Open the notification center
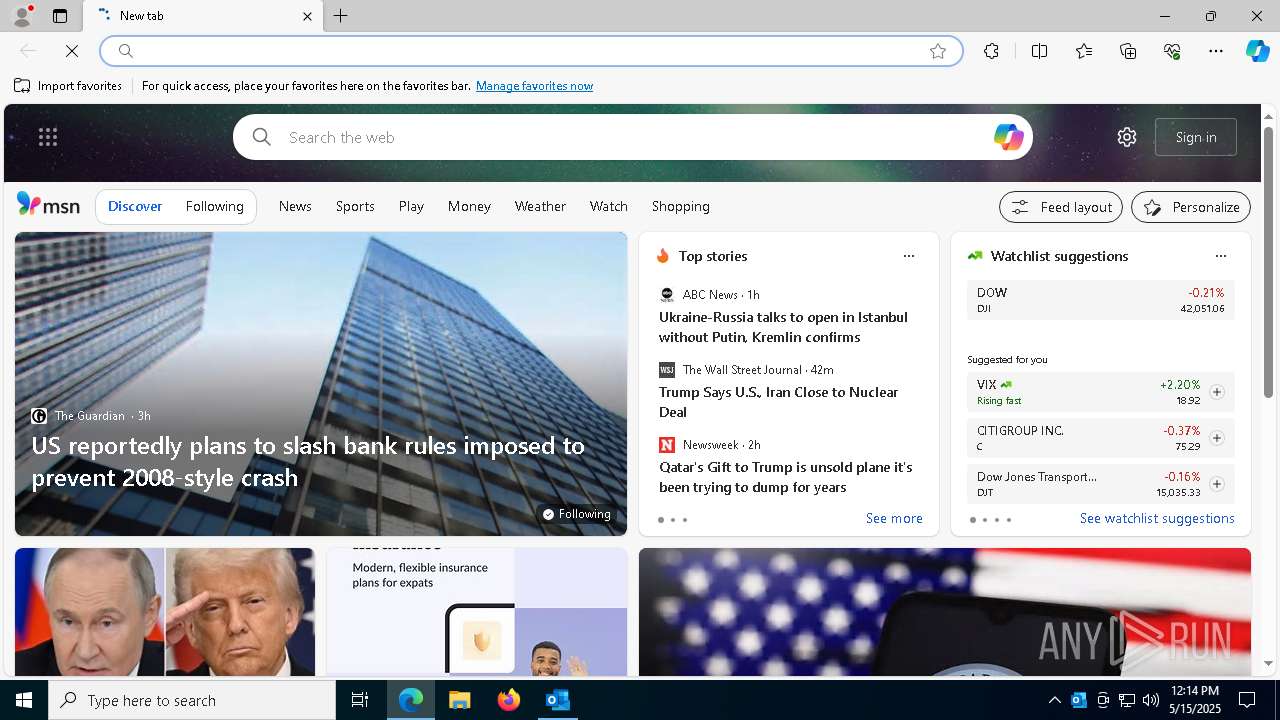Viewport: 1280px width, 720px height. pyautogui.click(x=1247, y=700)
